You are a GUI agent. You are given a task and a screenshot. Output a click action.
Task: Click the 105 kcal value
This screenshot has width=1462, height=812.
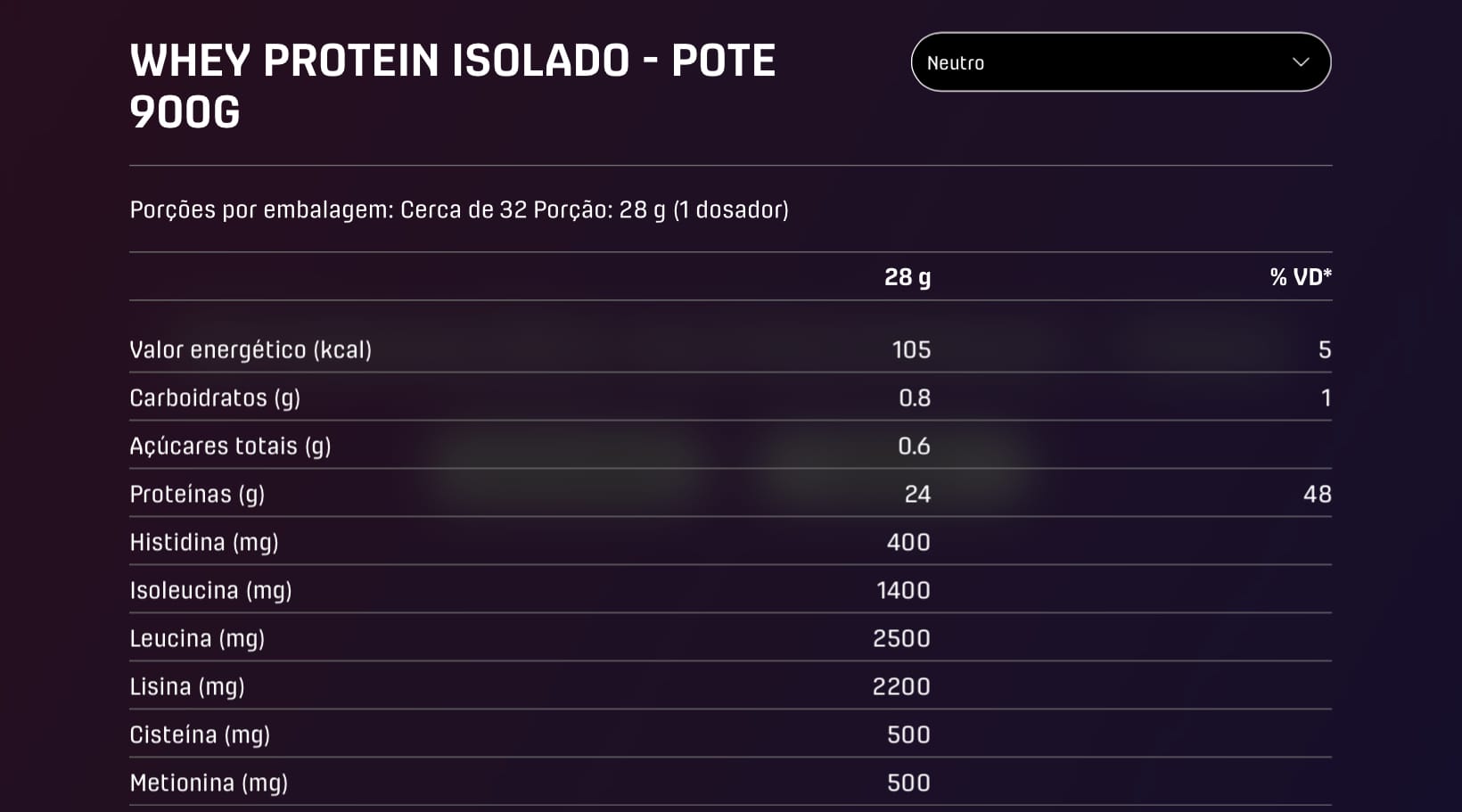point(911,349)
